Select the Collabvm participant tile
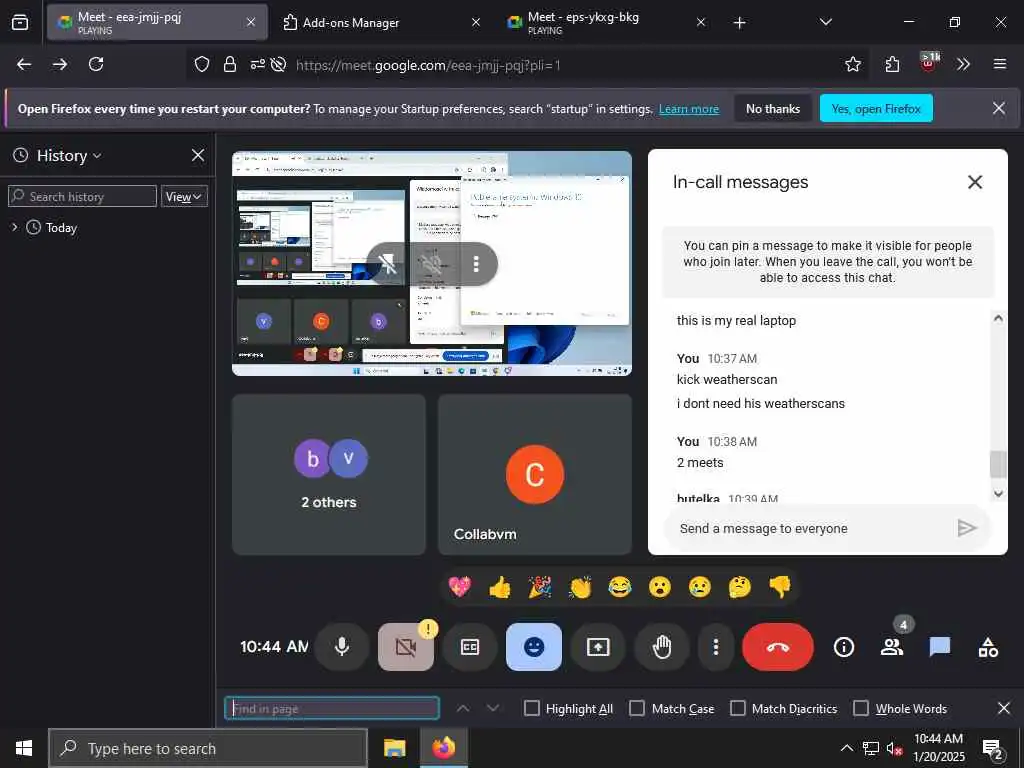1024x768 pixels. point(535,474)
